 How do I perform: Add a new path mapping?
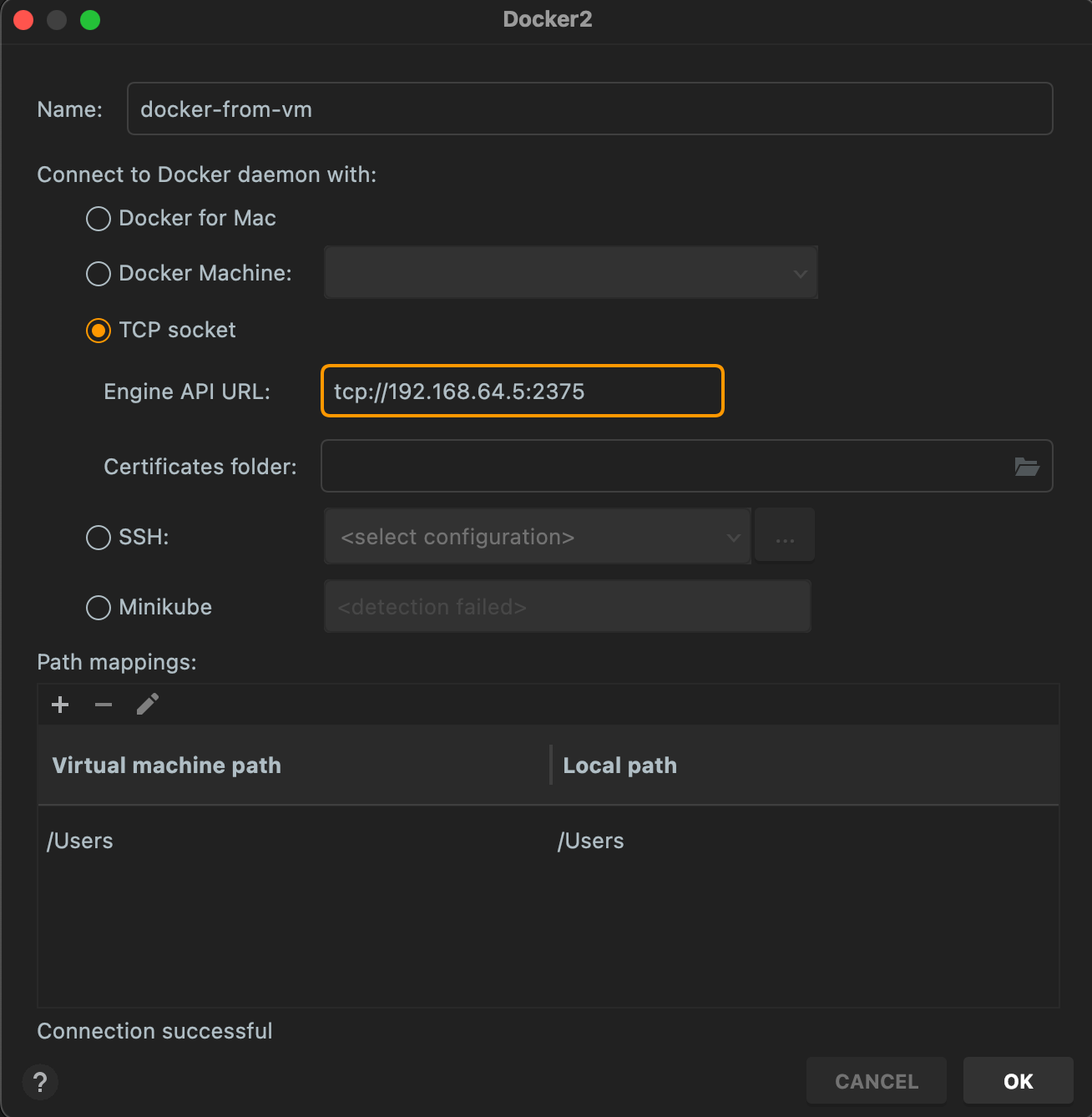[x=59, y=704]
